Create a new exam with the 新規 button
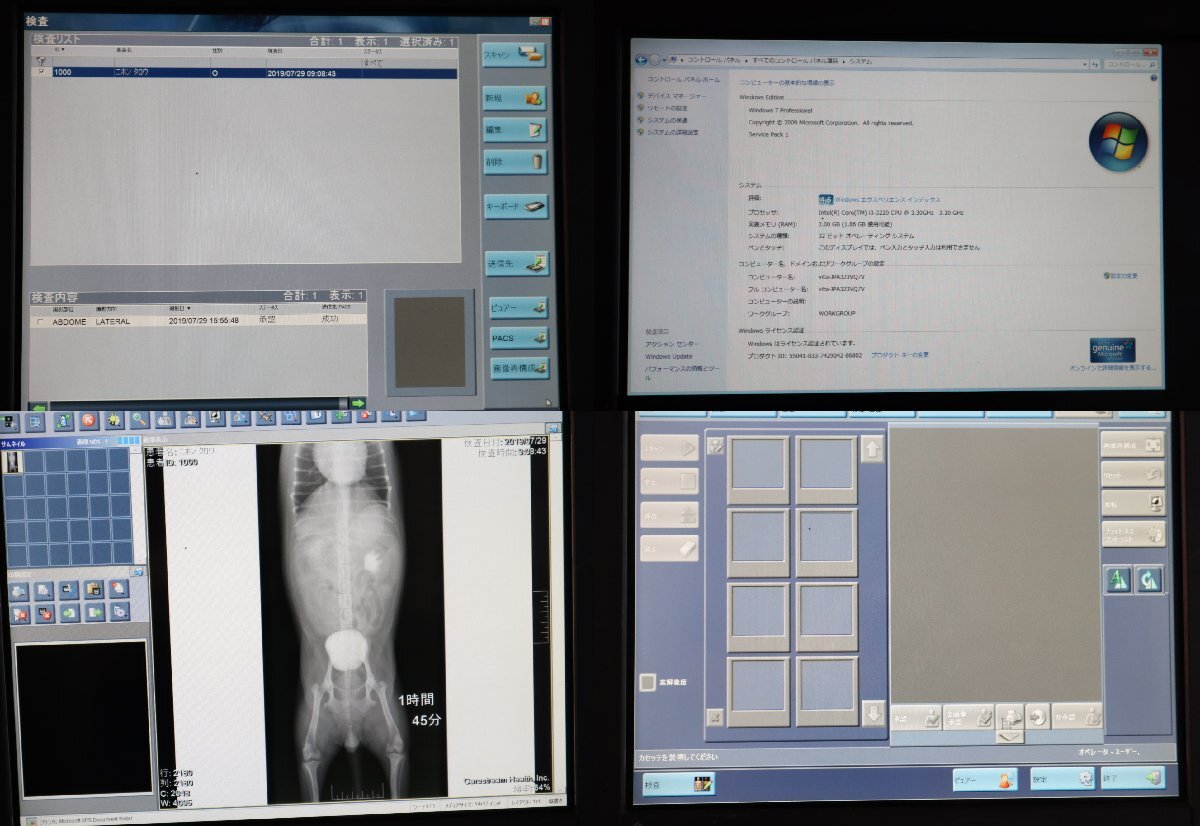The image size is (1200, 826). pyautogui.click(x=515, y=99)
